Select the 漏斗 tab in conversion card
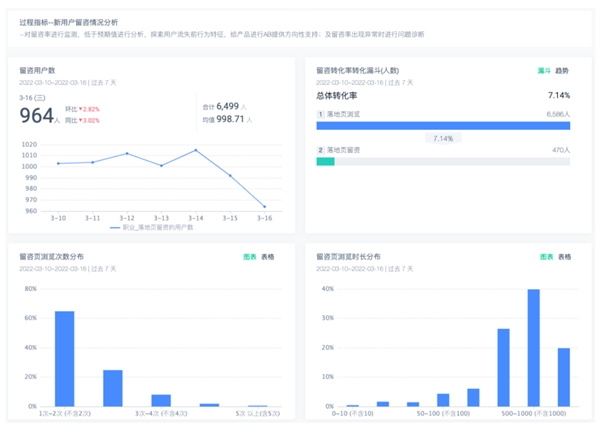The width and height of the screenshot is (600, 430). coord(544,71)
